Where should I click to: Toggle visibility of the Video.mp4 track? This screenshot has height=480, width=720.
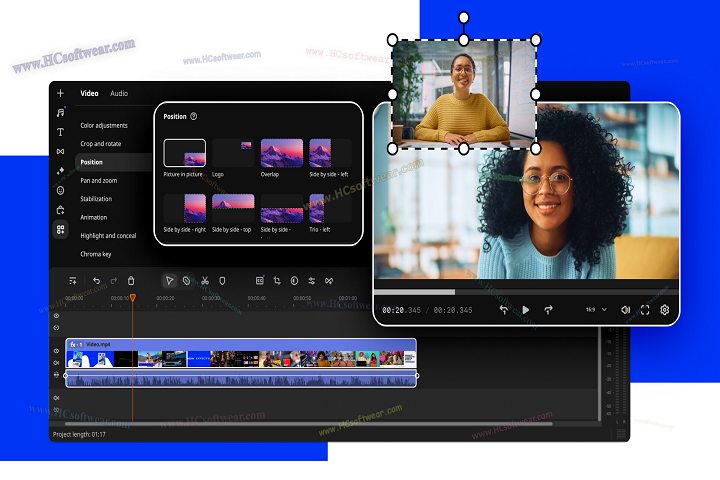56,350
